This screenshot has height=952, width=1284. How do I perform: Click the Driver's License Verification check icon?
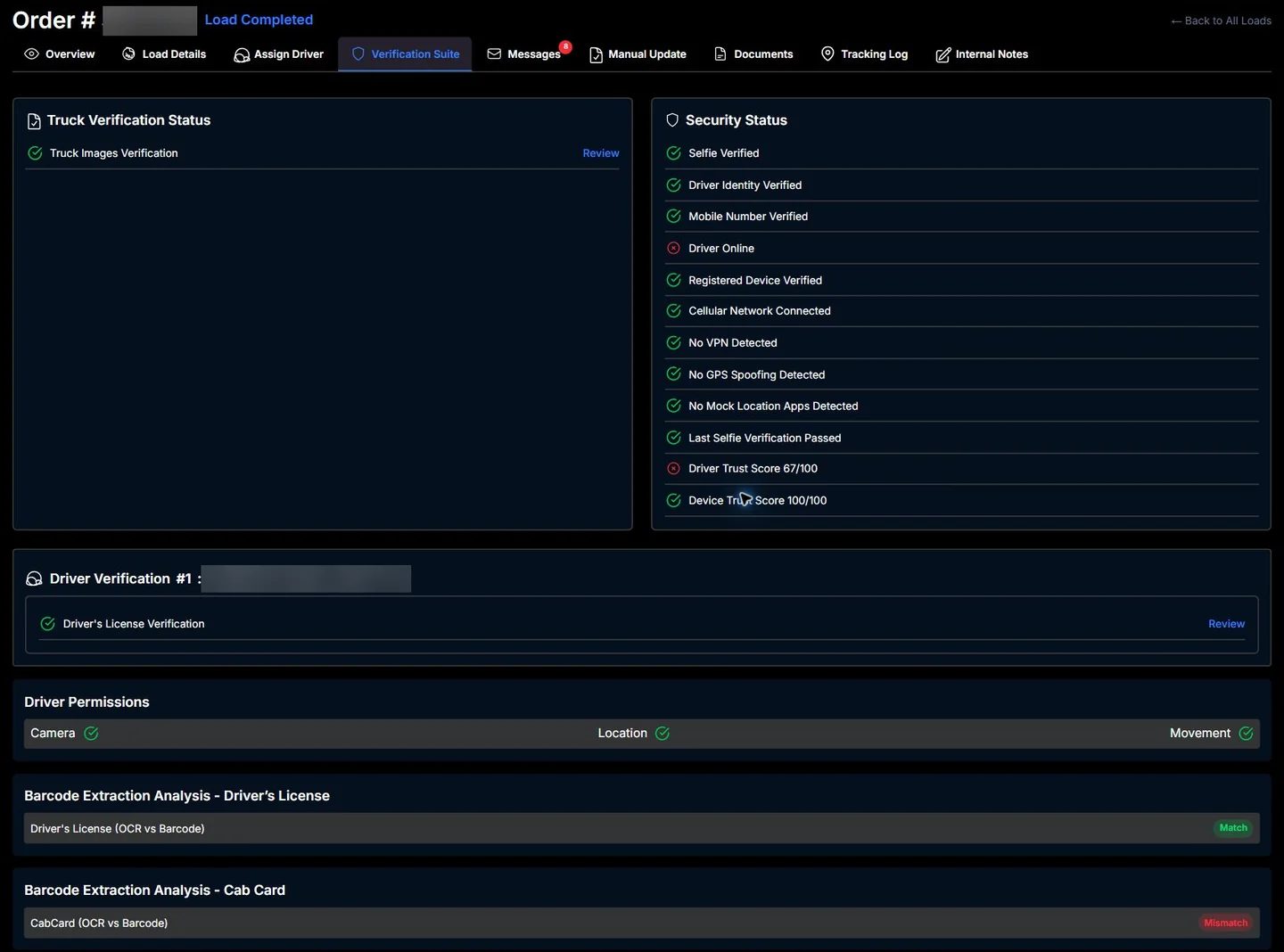[48, 624]
